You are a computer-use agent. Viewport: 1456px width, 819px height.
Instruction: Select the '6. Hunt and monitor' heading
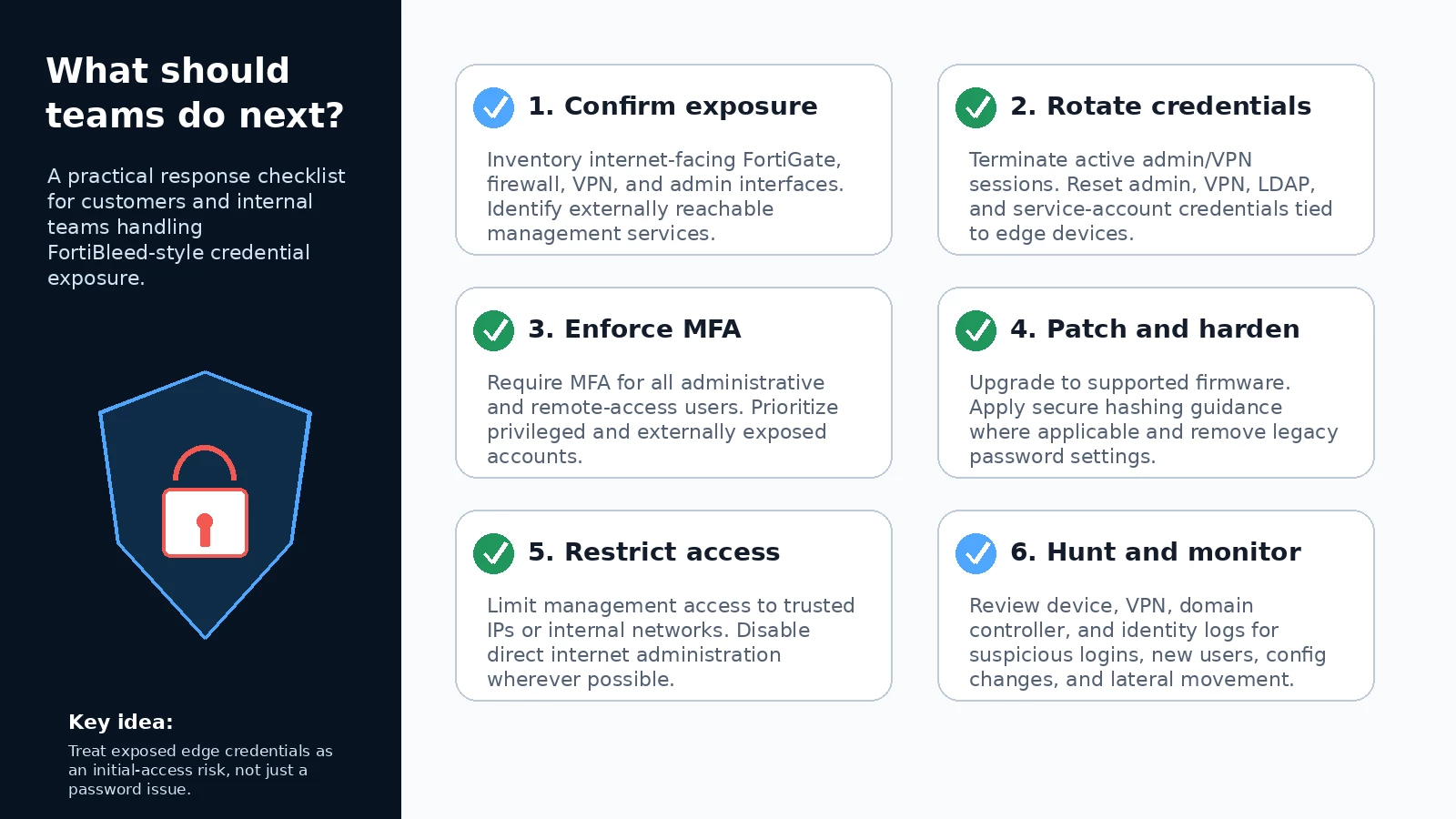click(1156, 552)
